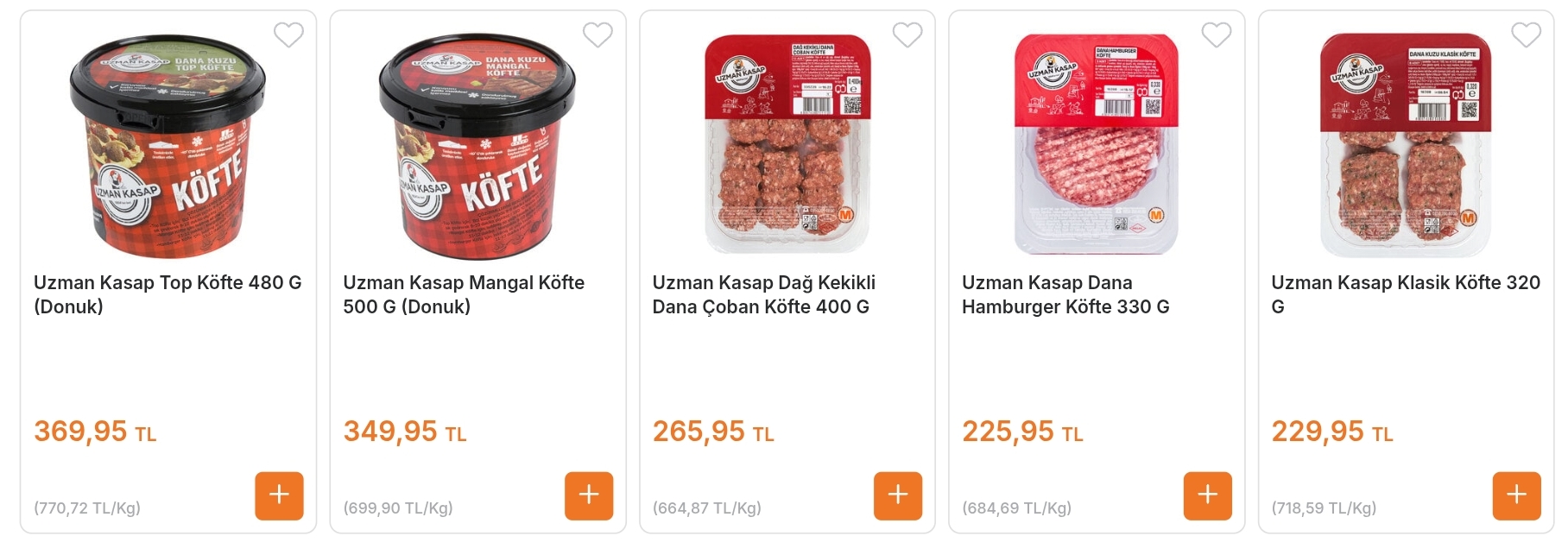
Task: Toggle heart on Dağ Kekikli Çoban Köfte
Action: (907, 35)
